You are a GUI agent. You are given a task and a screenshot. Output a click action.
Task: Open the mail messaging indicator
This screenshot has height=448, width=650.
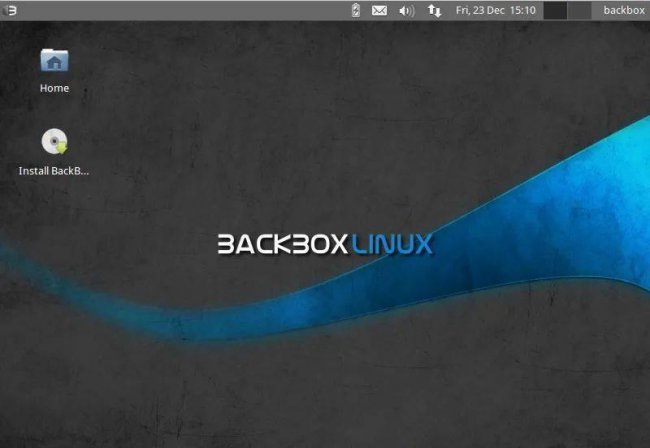pos(379,10)
